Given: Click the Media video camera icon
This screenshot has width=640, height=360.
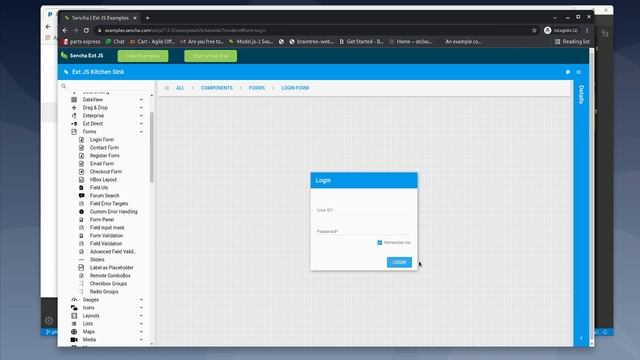Looking at the screenshot, I should click(74, 340).
